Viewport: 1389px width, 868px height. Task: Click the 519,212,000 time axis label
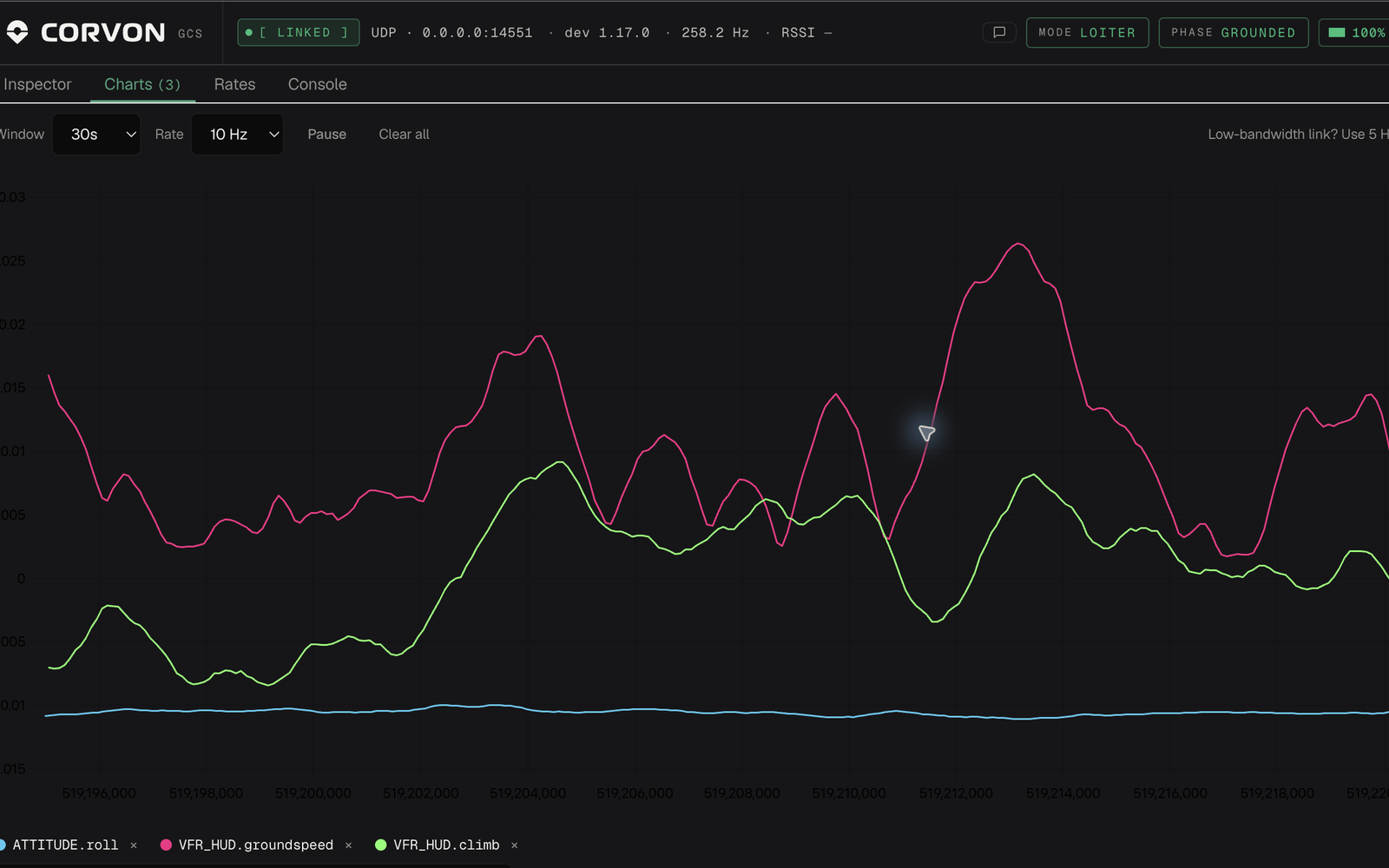click(956, 793)
